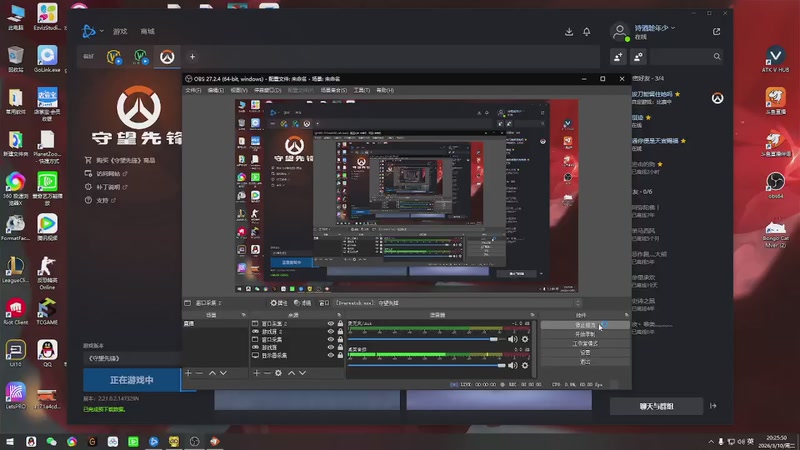Select the yellow World of Warcraft tab icon
Viewport: 800px width, 450px height.
pyautogui.click(x=114, y=57)
